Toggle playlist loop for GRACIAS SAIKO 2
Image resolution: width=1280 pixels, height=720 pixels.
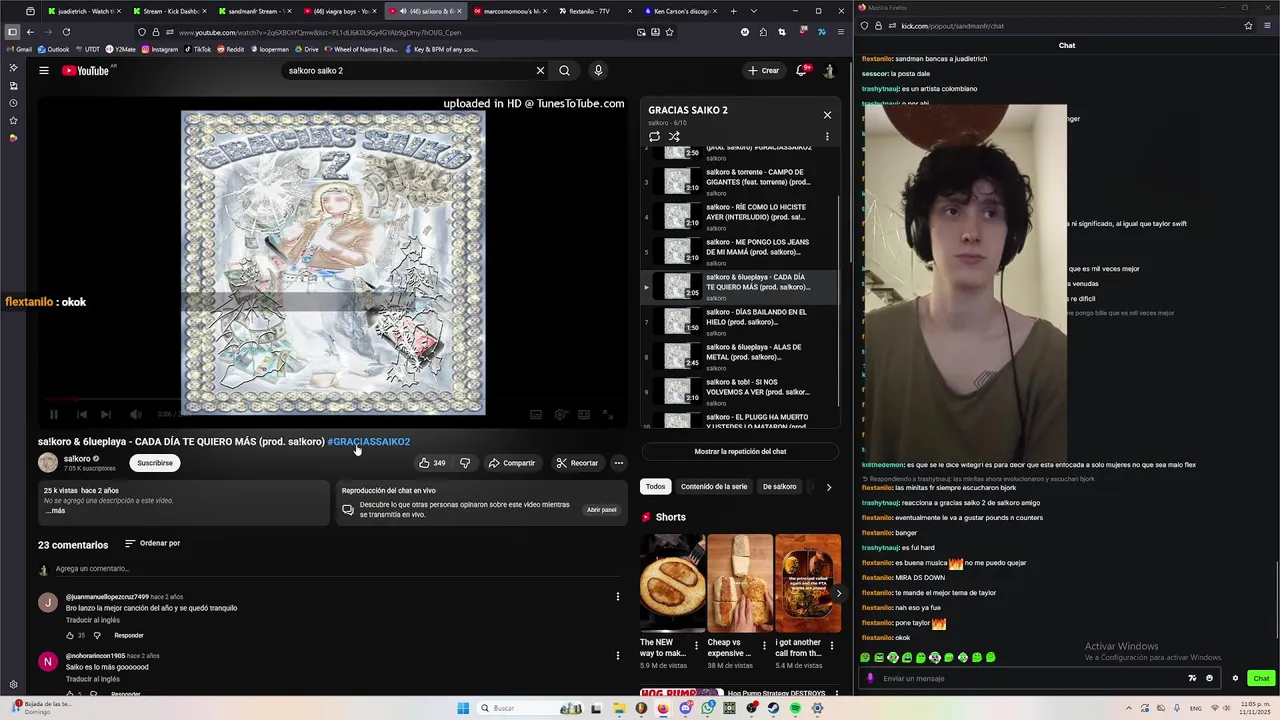654,137
